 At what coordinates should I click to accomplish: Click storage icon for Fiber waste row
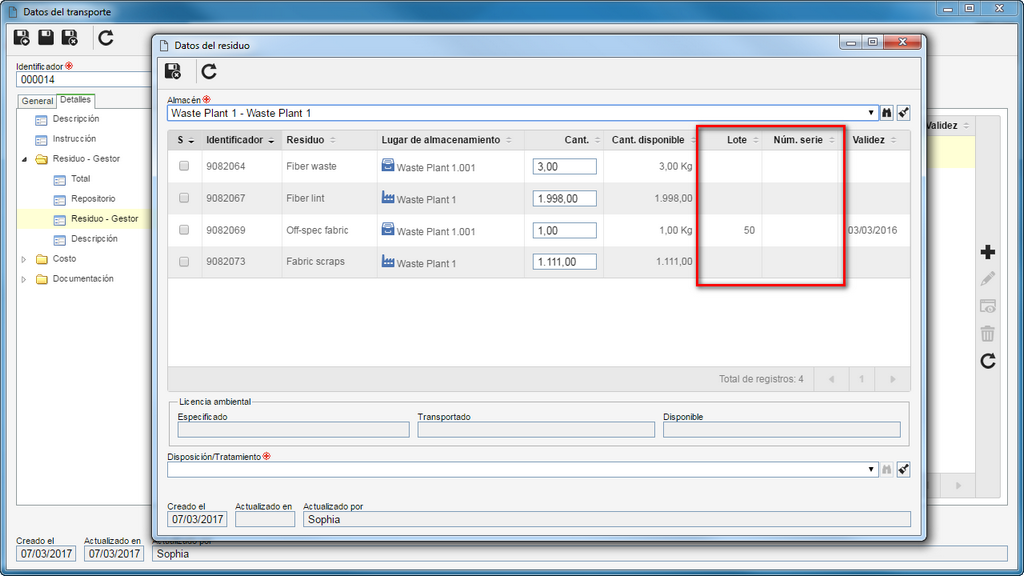[x=388, y=165]
